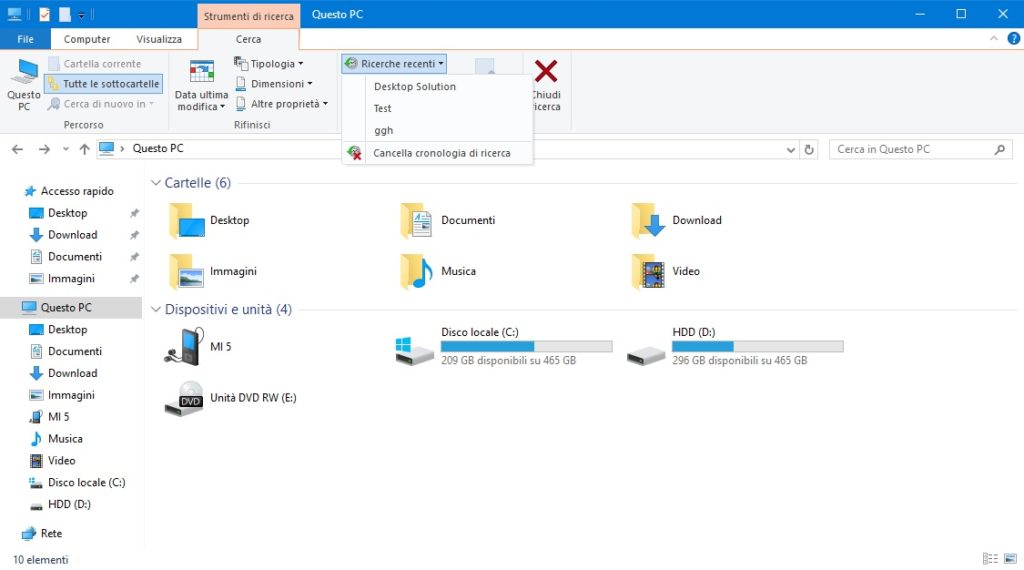
Task: Switch to large icons view in status bar
Action: (1011, 559)
